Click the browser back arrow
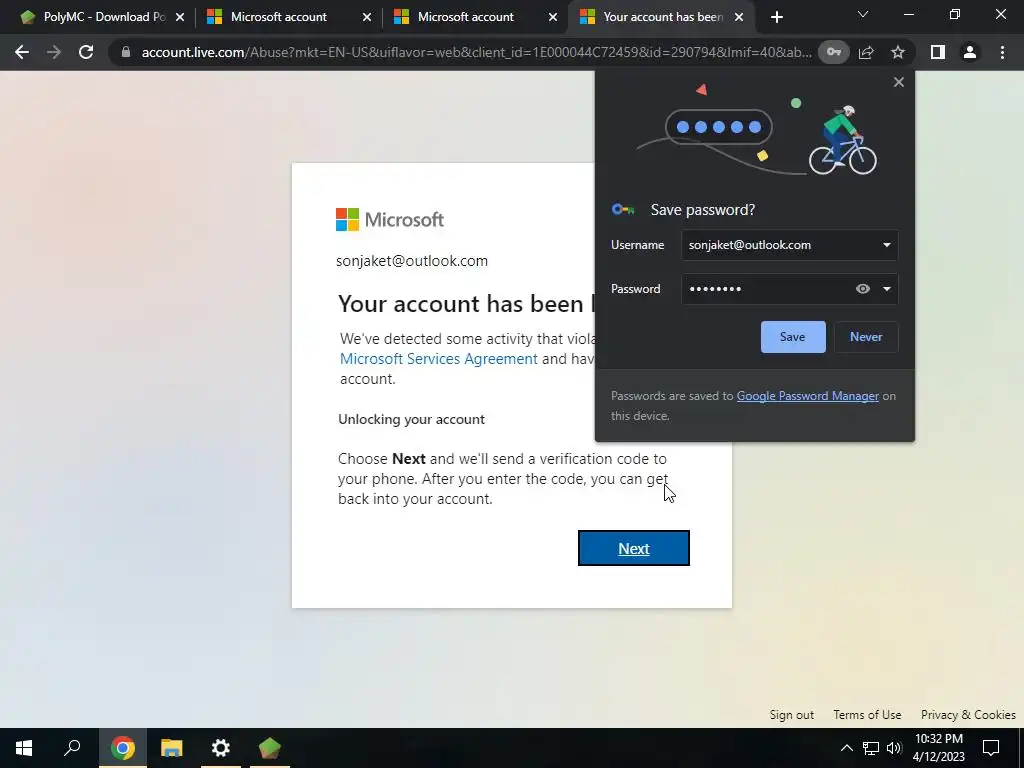This screenshot has width=1024, height=768. point(22,52)
